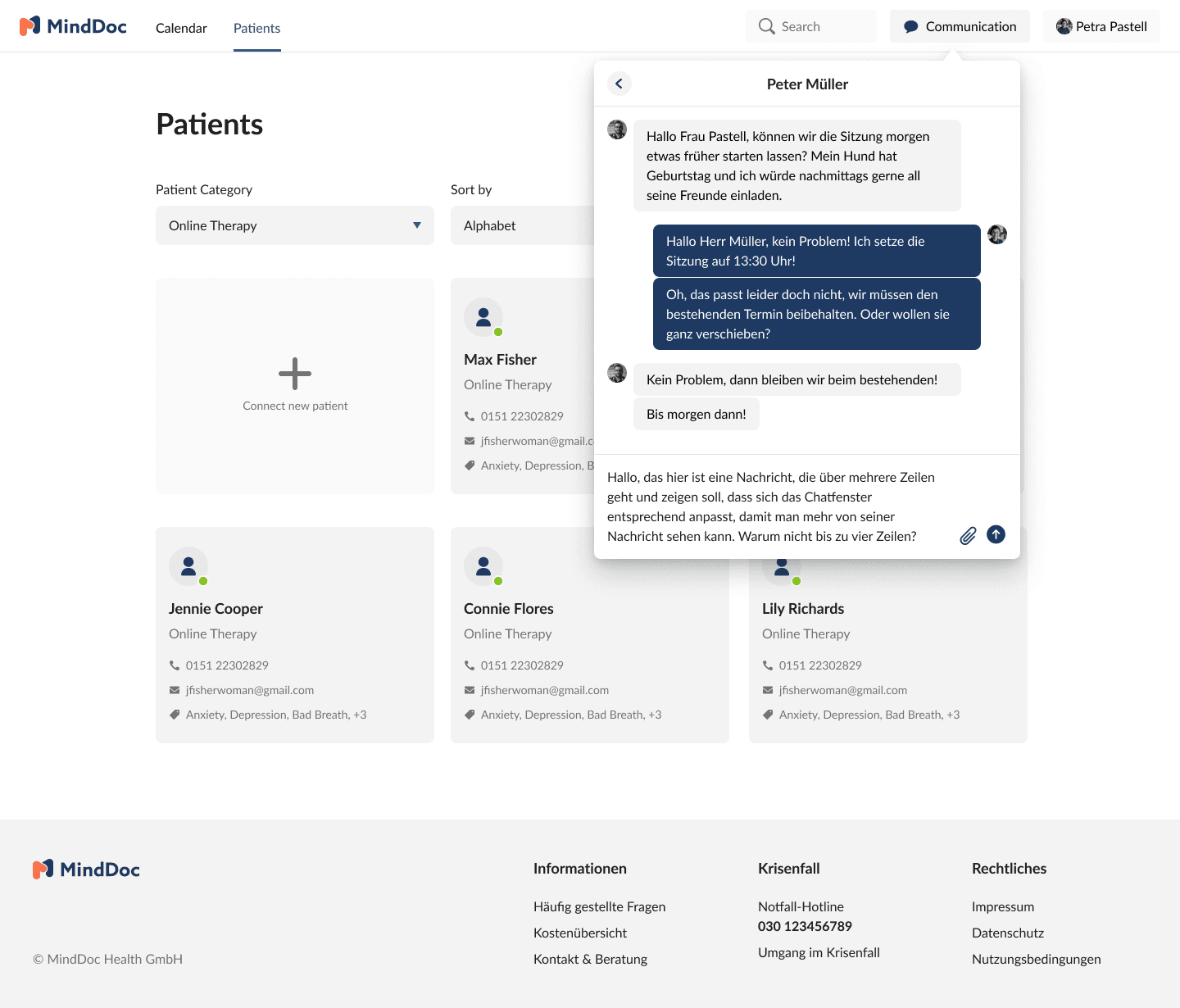The image size is (1180, 1008).
Task: Click the phone icon on Jennie Cooper's card
Action: [x=175, y=665]
